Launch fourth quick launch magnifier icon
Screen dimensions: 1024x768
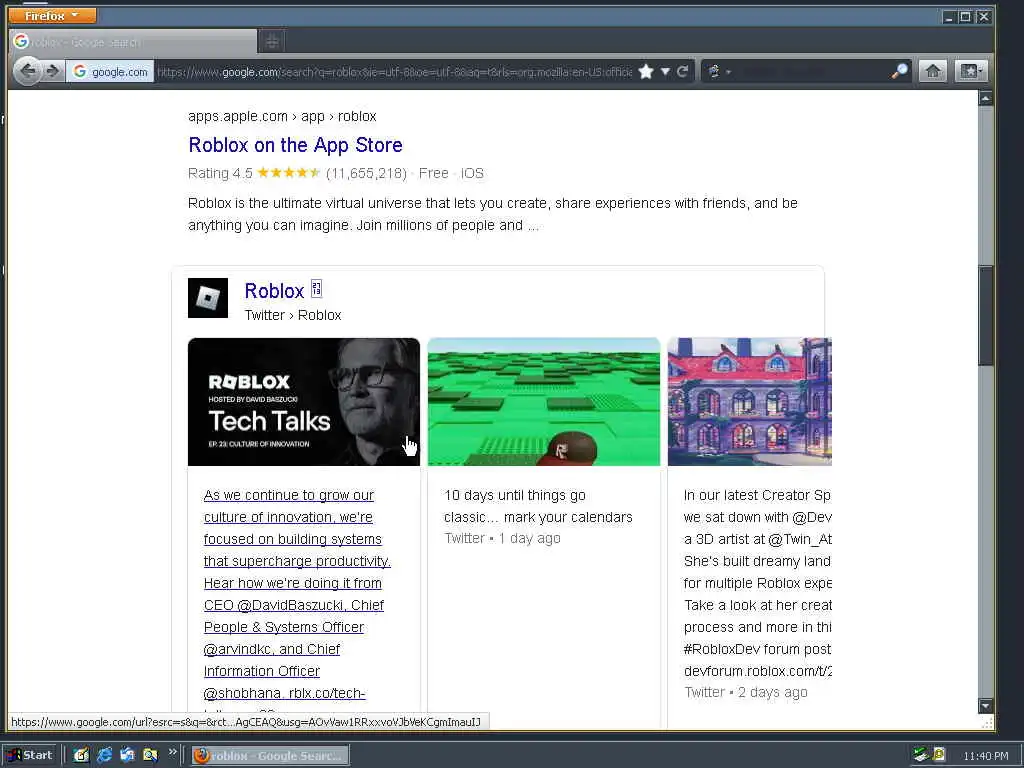(150, 755)
